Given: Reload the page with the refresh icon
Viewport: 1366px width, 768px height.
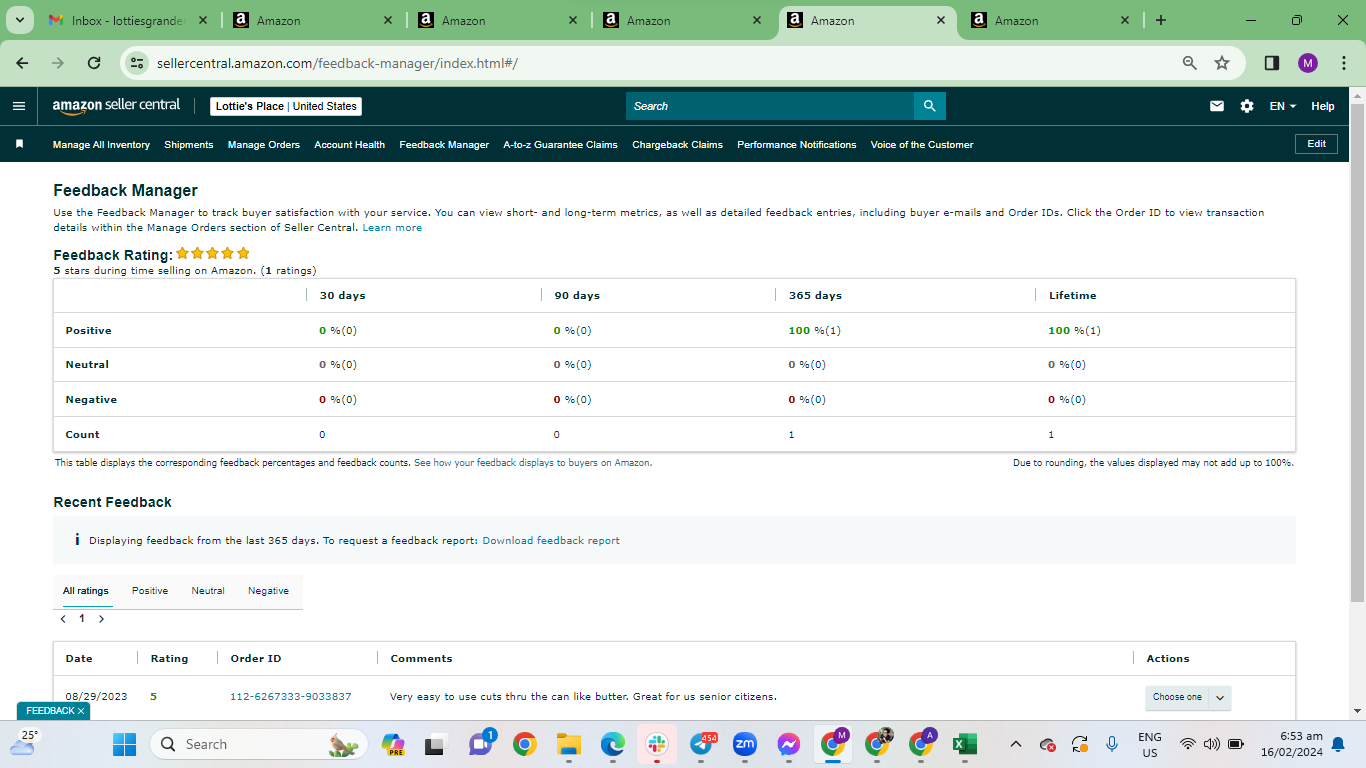Looking at the screenshot, I should click(x=94, y=63).
